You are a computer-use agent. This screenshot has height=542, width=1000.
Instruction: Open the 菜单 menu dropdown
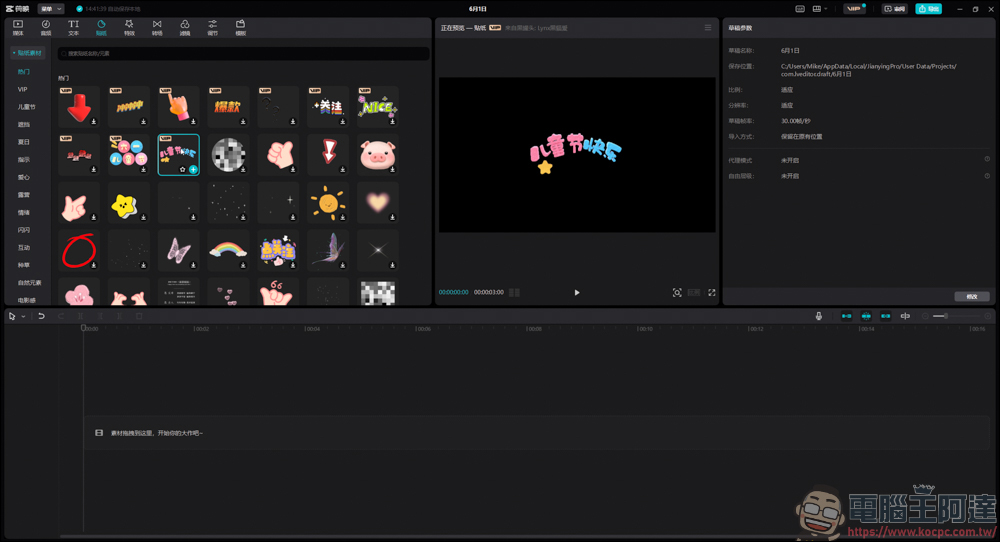50,8
